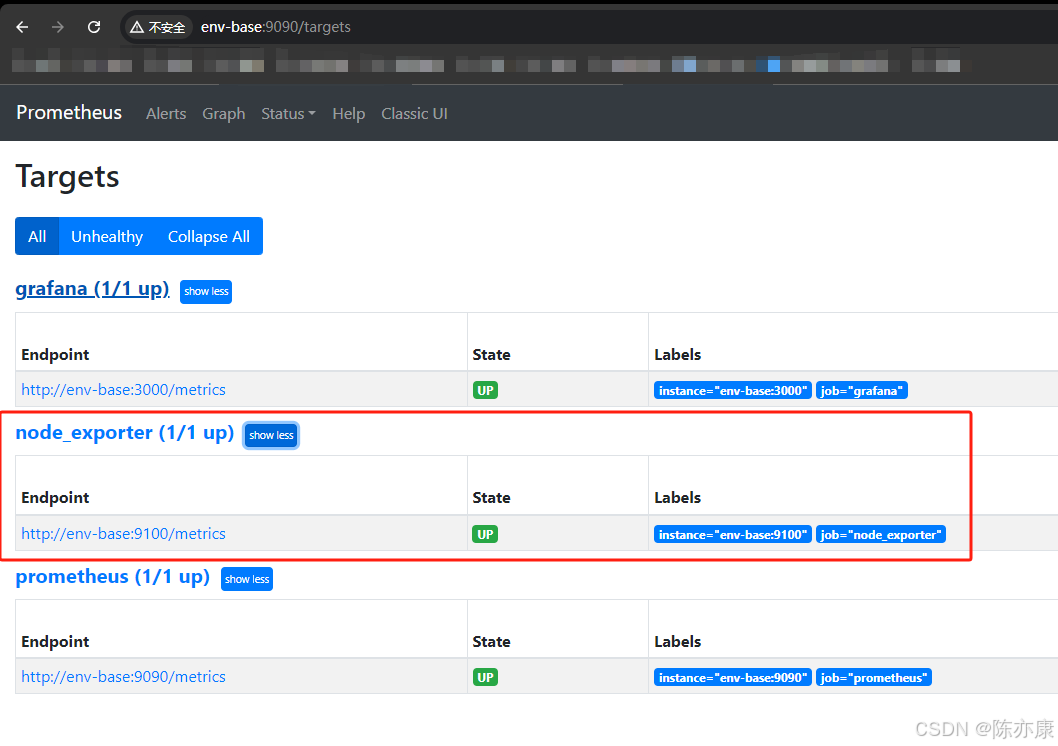Select the All filter button
This screenshot has width=1058, height=746.
pyautogui.click(x=37, y=236)
